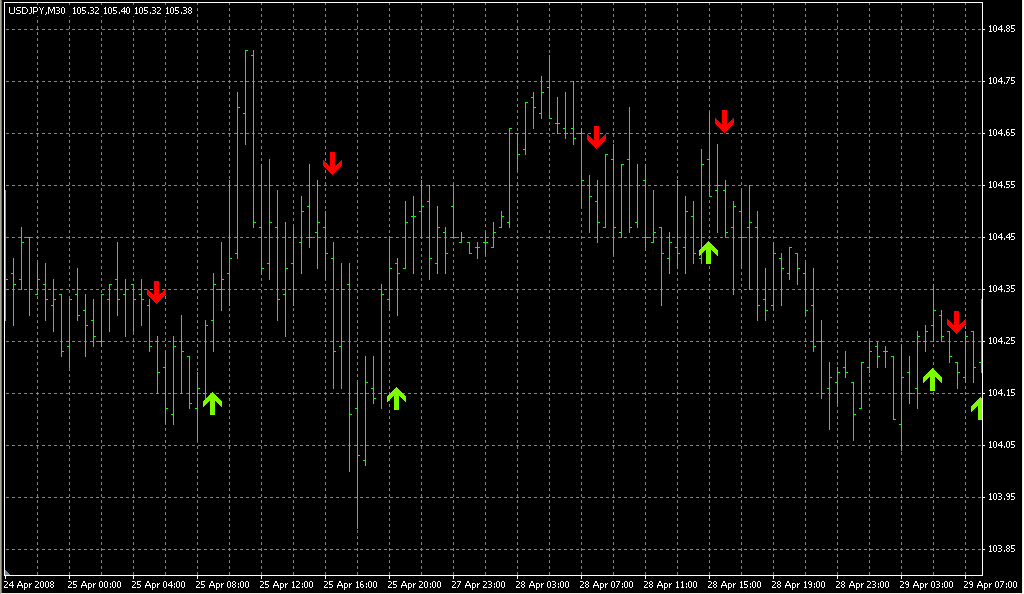The image size is (1024, 594).
Task: Click the 104.85 price scale label
Action: [x=1001, y=29]
